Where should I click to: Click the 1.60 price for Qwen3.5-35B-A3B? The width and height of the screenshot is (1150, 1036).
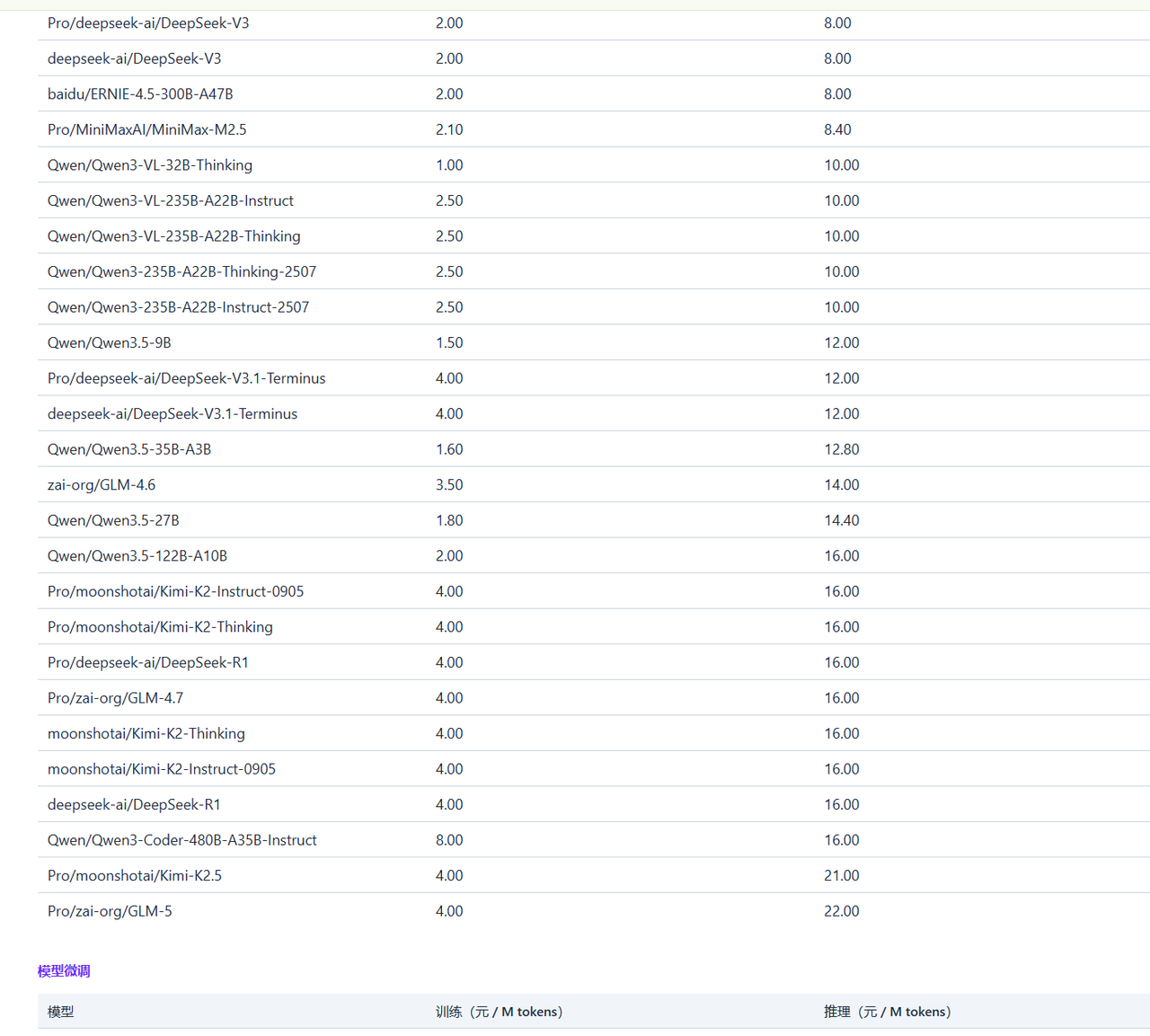pos(449,449)
